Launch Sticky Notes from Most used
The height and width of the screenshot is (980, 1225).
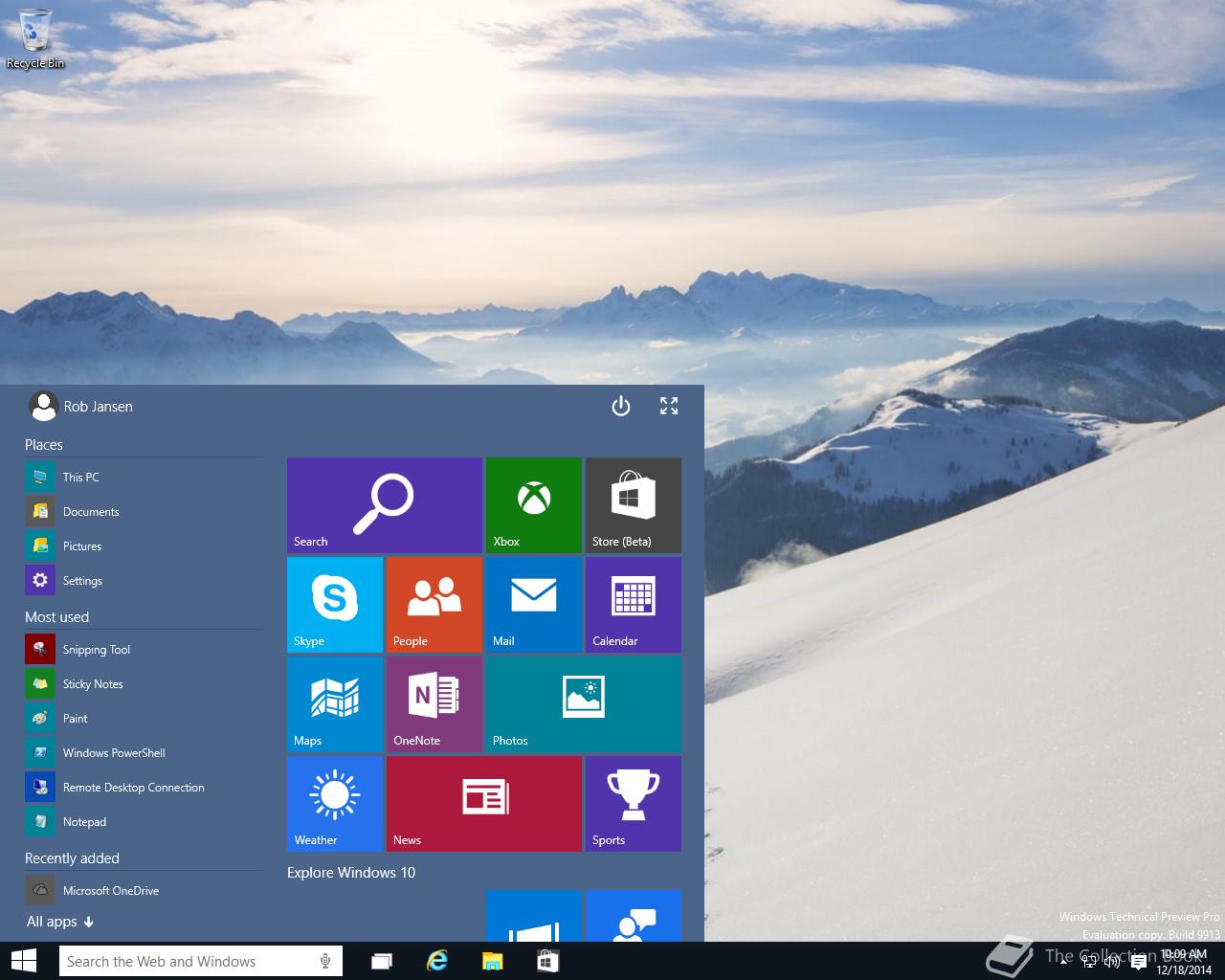(144, 683)
